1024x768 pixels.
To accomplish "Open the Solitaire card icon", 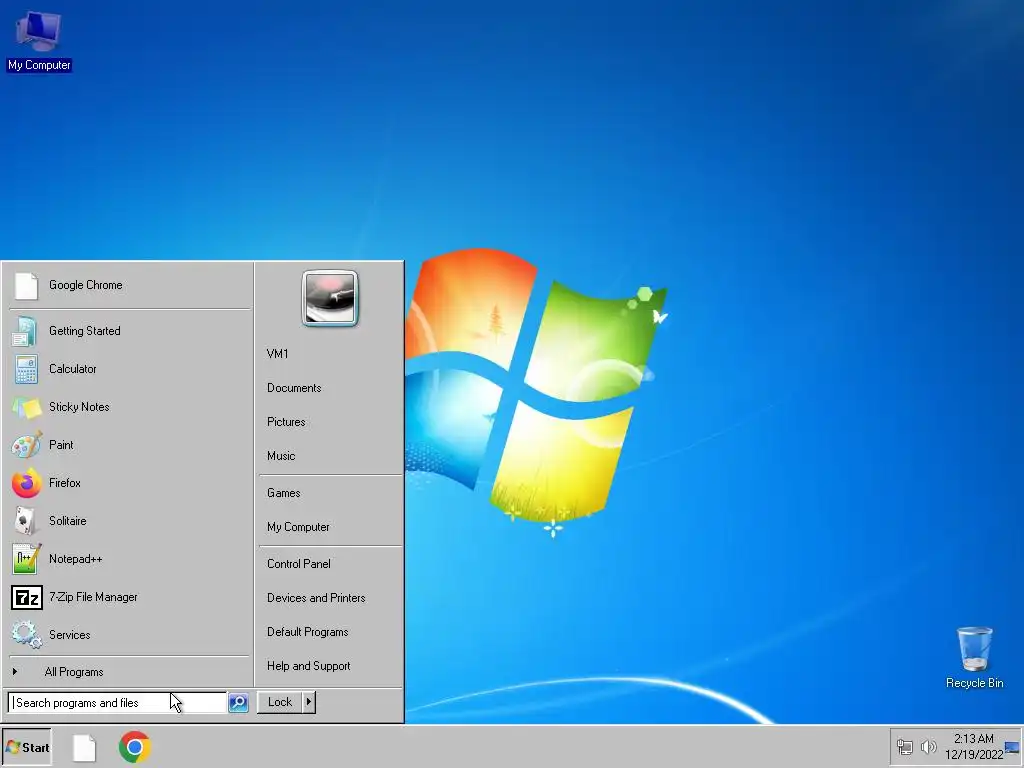I will point(25,521).
